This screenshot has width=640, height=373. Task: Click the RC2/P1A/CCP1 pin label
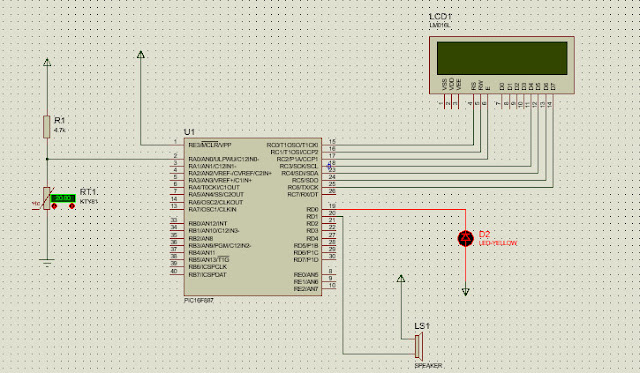click(x=297, y=159)
